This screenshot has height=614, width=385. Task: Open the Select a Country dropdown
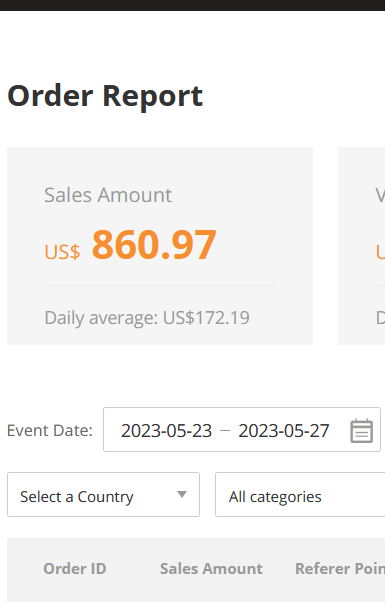coord(103,495)
